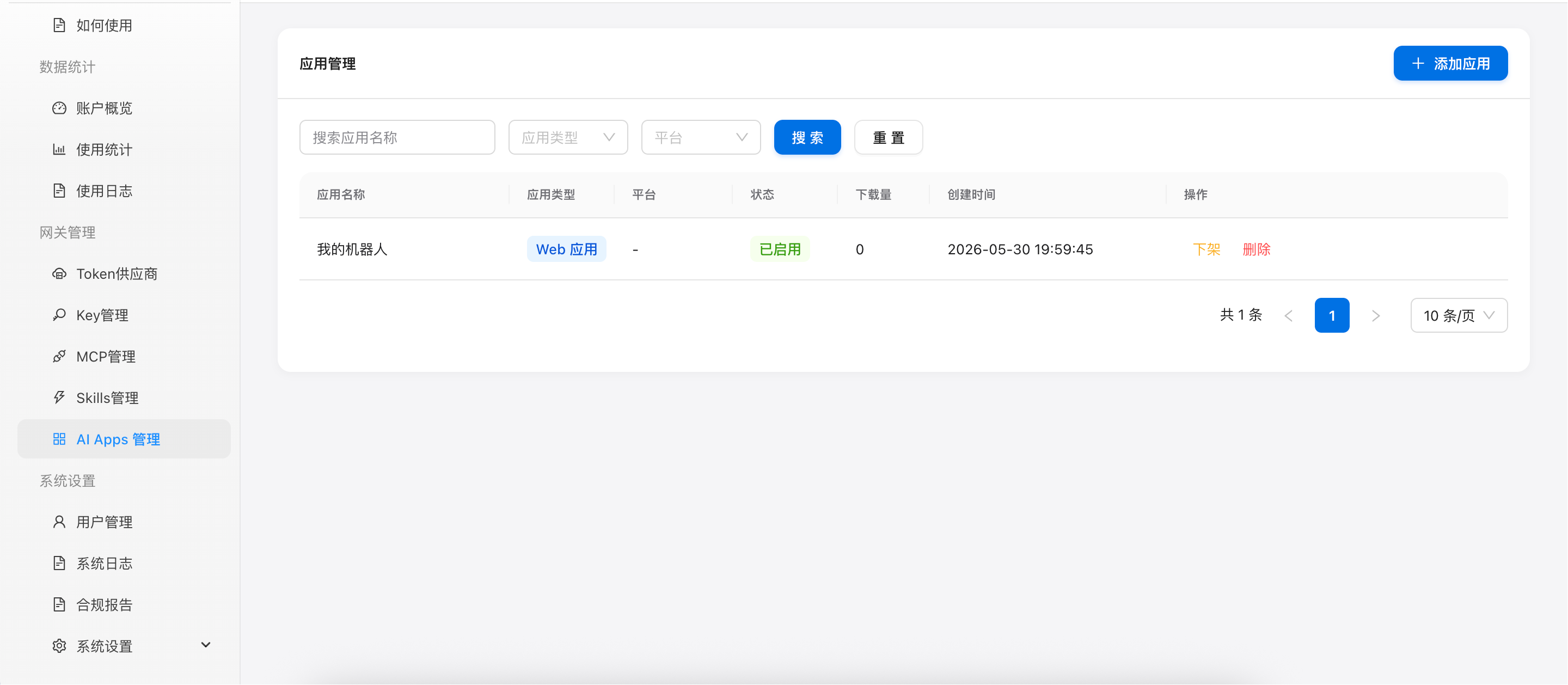The height and width of the screenshot is (685, 1568).
Task: Click the 应用管理 panel title
Action: click(327, 63)
